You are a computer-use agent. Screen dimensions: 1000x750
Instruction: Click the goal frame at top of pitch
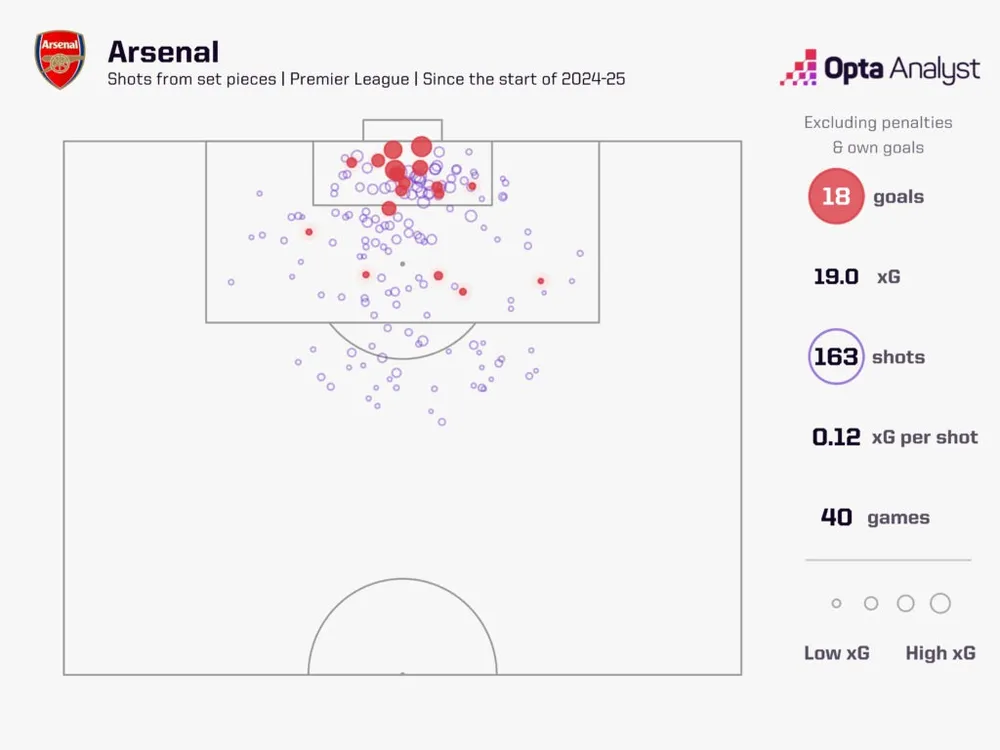coord(402,130)
